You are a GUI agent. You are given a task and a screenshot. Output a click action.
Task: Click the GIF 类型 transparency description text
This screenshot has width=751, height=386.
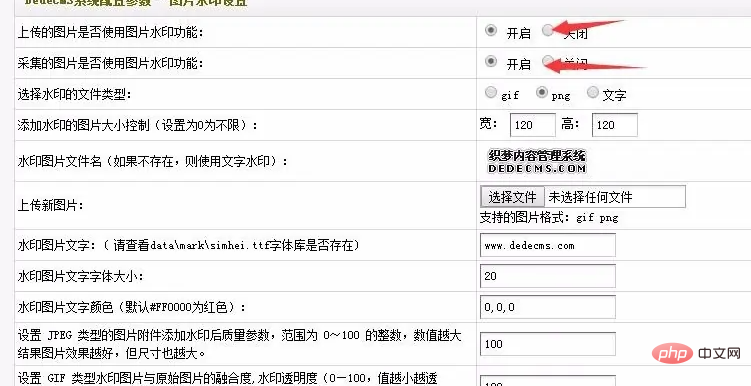[228, 379]
